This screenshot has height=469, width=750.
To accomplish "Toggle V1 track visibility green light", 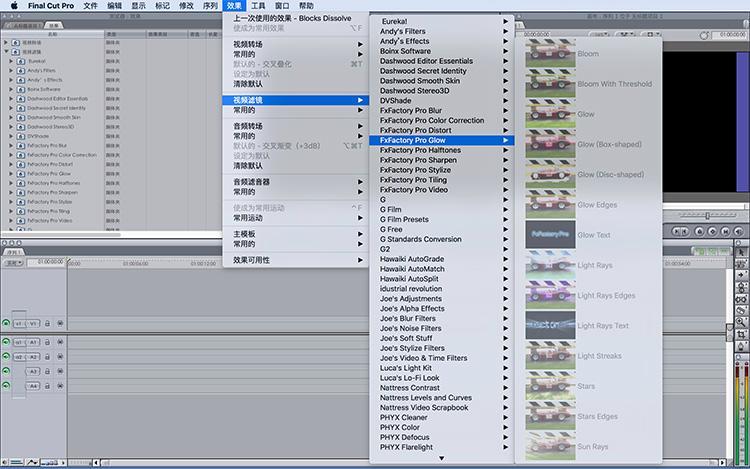I will pyautogui.click(x=6, y=324).
